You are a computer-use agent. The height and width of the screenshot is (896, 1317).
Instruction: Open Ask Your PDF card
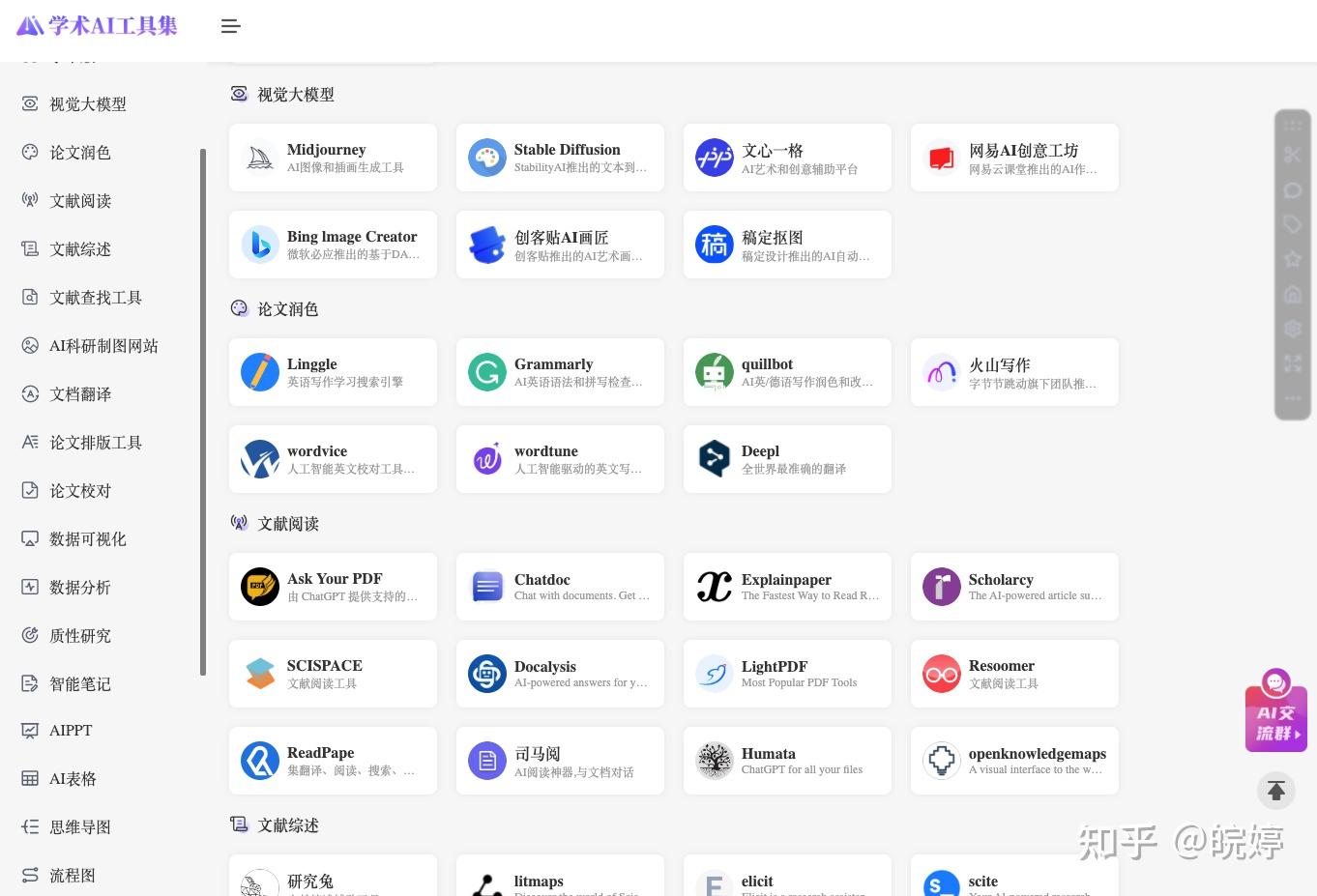(x=333, y=587)
